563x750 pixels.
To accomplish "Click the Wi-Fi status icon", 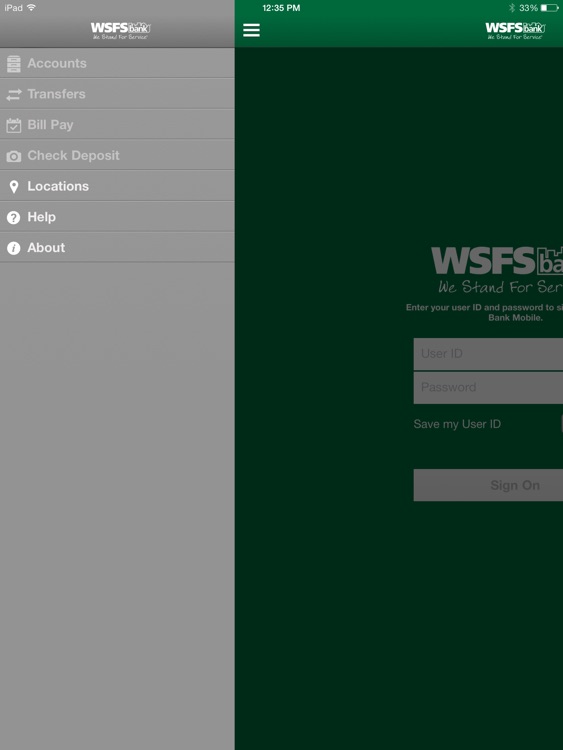I will click(x=31, y=7).
